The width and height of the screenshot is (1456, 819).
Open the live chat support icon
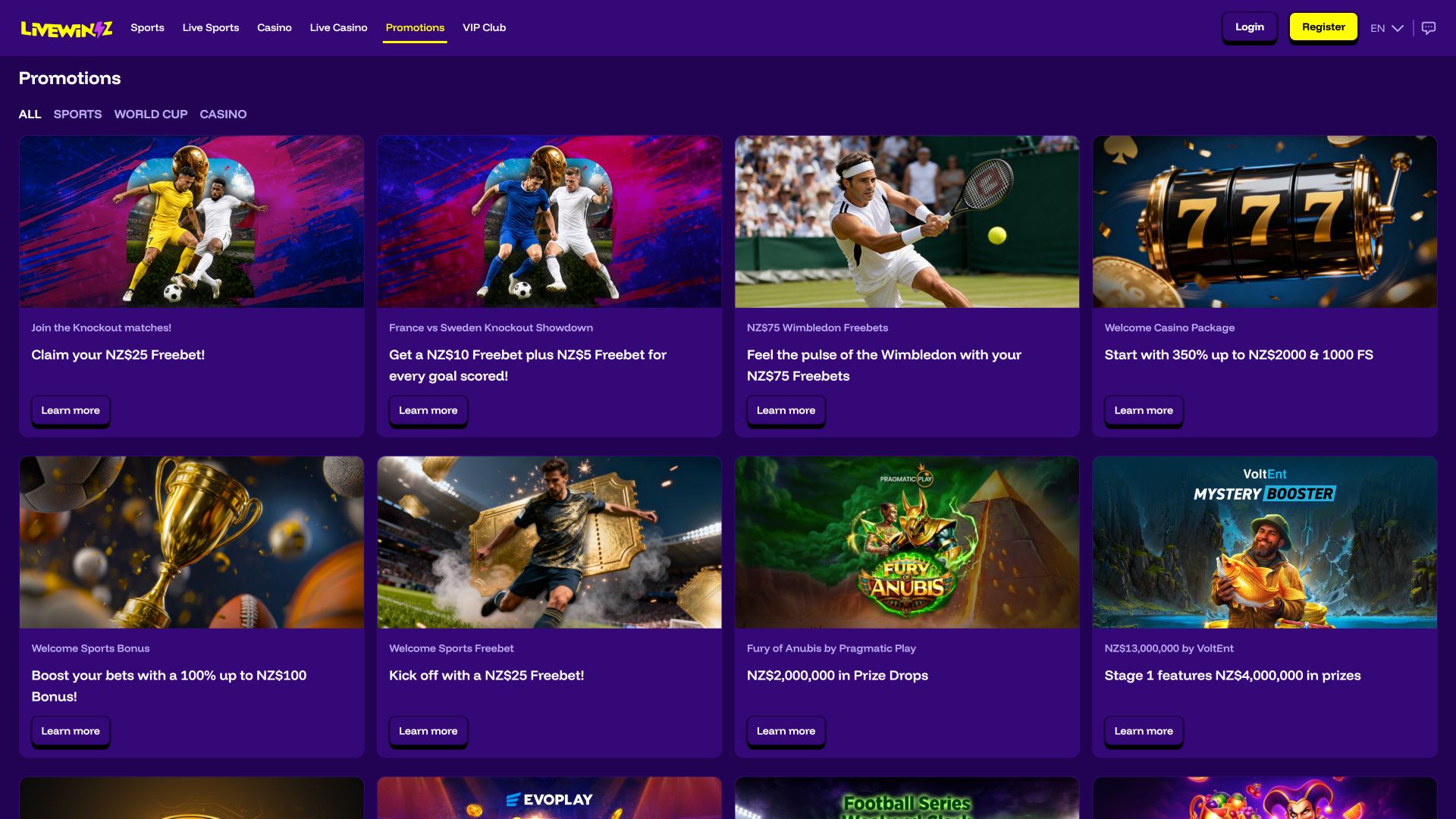[x=1429, y=28]
